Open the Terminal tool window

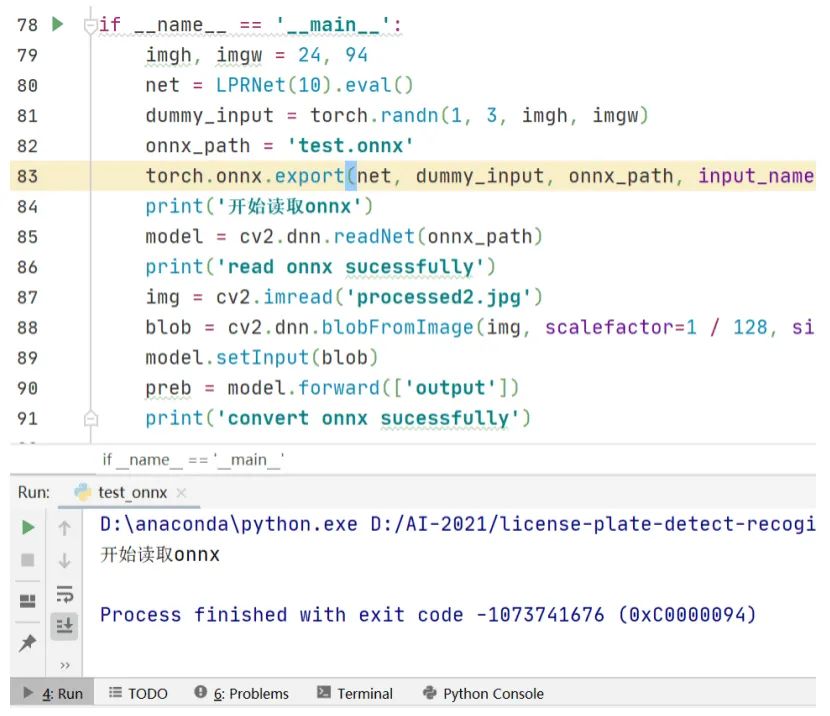(x=355, y=693)
